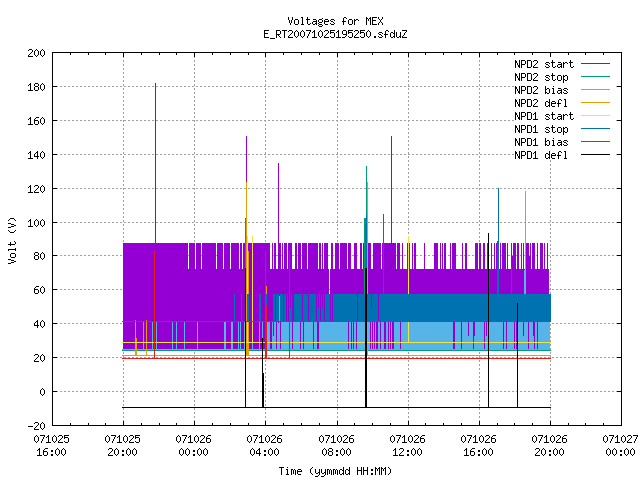Click the red line sample for NPD1 bias

[x=595, y=142]
